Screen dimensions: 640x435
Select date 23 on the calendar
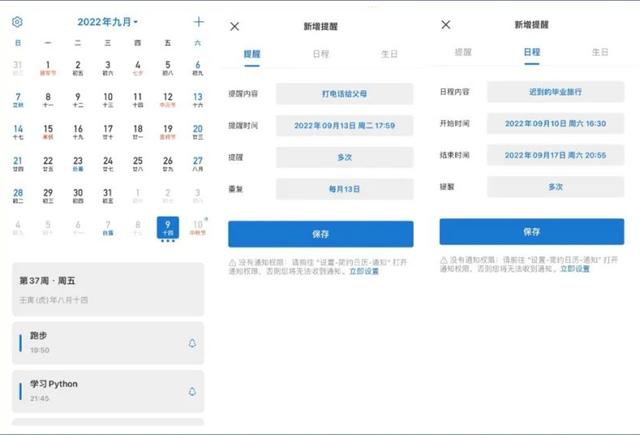[78, 164]
